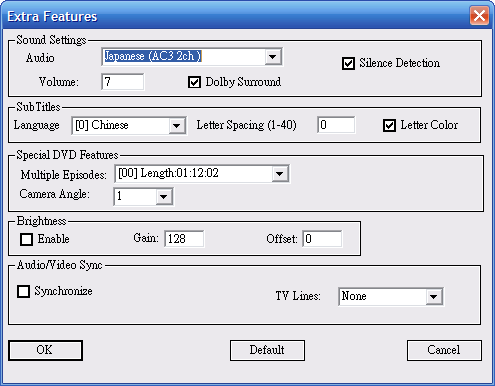Expand the subtitle Language dropdown

(x=177, y=126)
